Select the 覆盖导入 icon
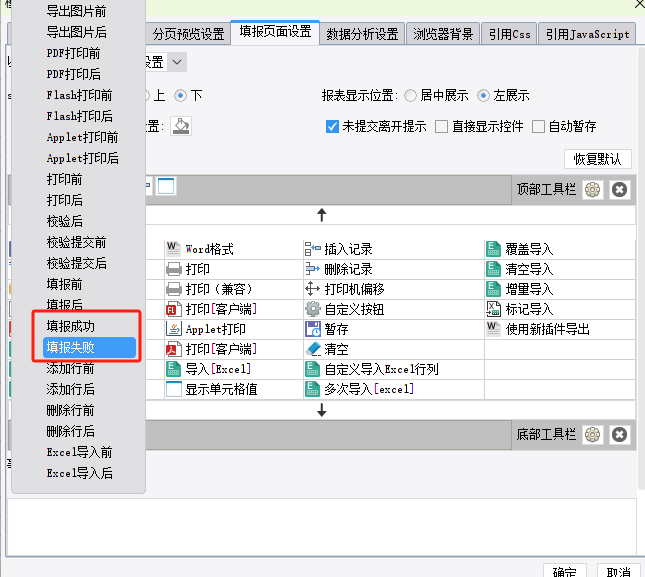The height and width of the screenshot is (577, 645). pyautogui.click(x=493, y=249)
